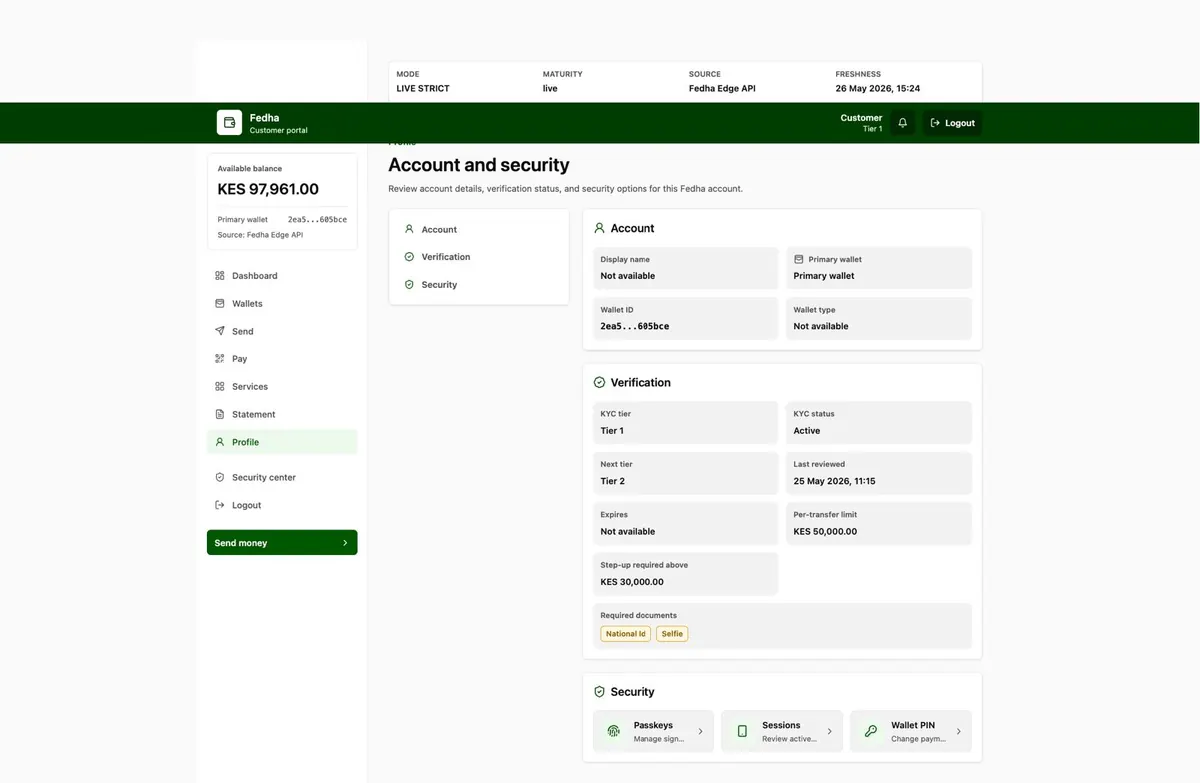Click Next tier value Tier 2

(613, 481)
